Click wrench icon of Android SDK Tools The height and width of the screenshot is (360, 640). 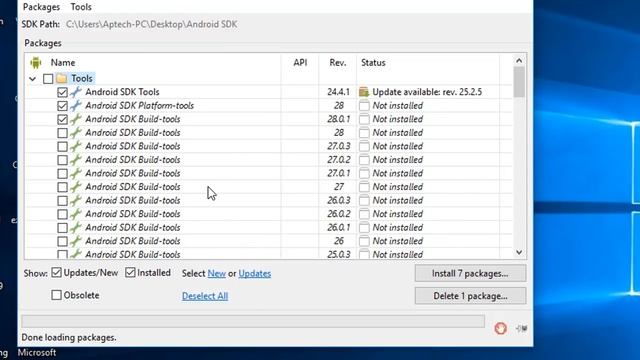click(x=76, y=92)
